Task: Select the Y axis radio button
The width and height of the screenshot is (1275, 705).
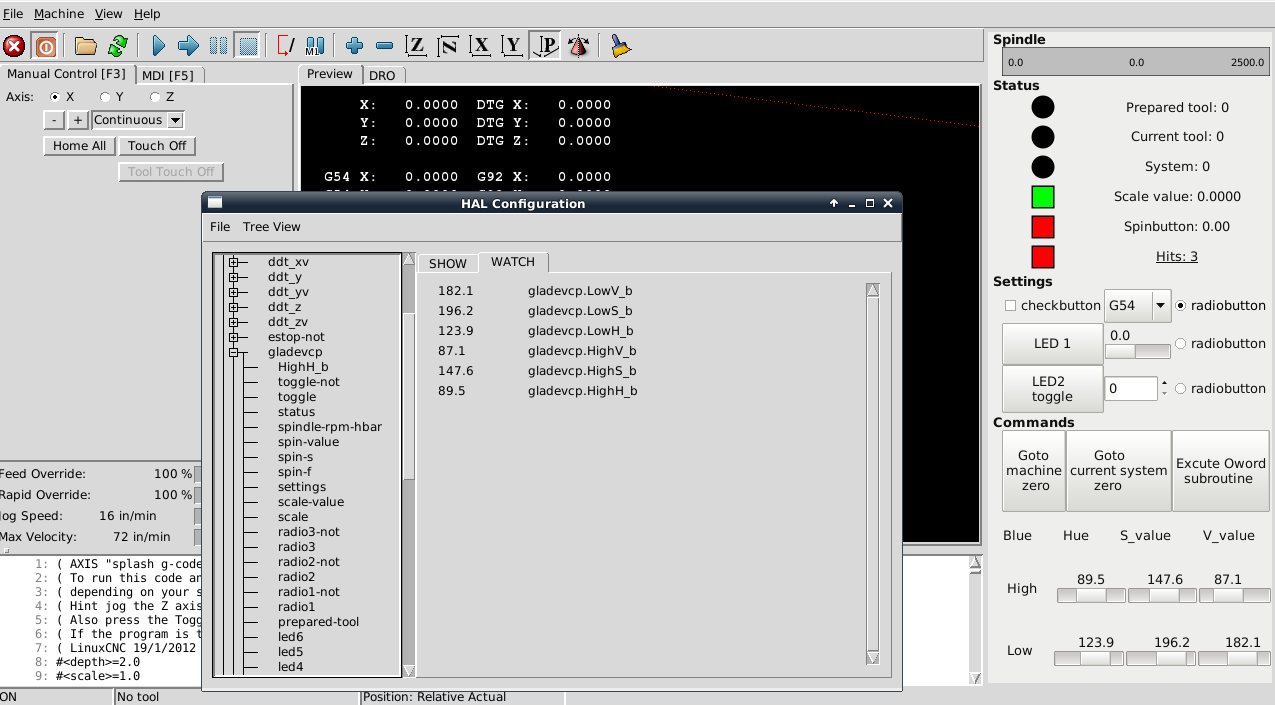Action: 105,97
